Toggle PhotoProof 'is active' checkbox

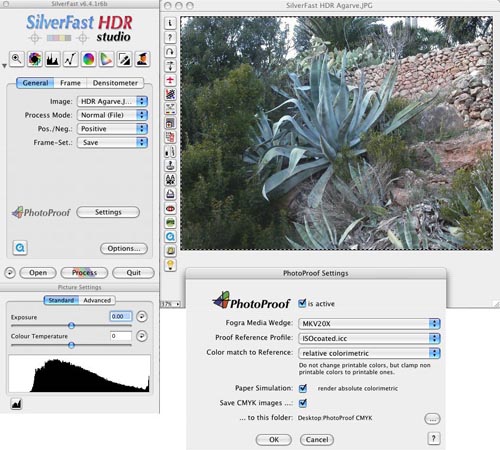coord(302,303)
